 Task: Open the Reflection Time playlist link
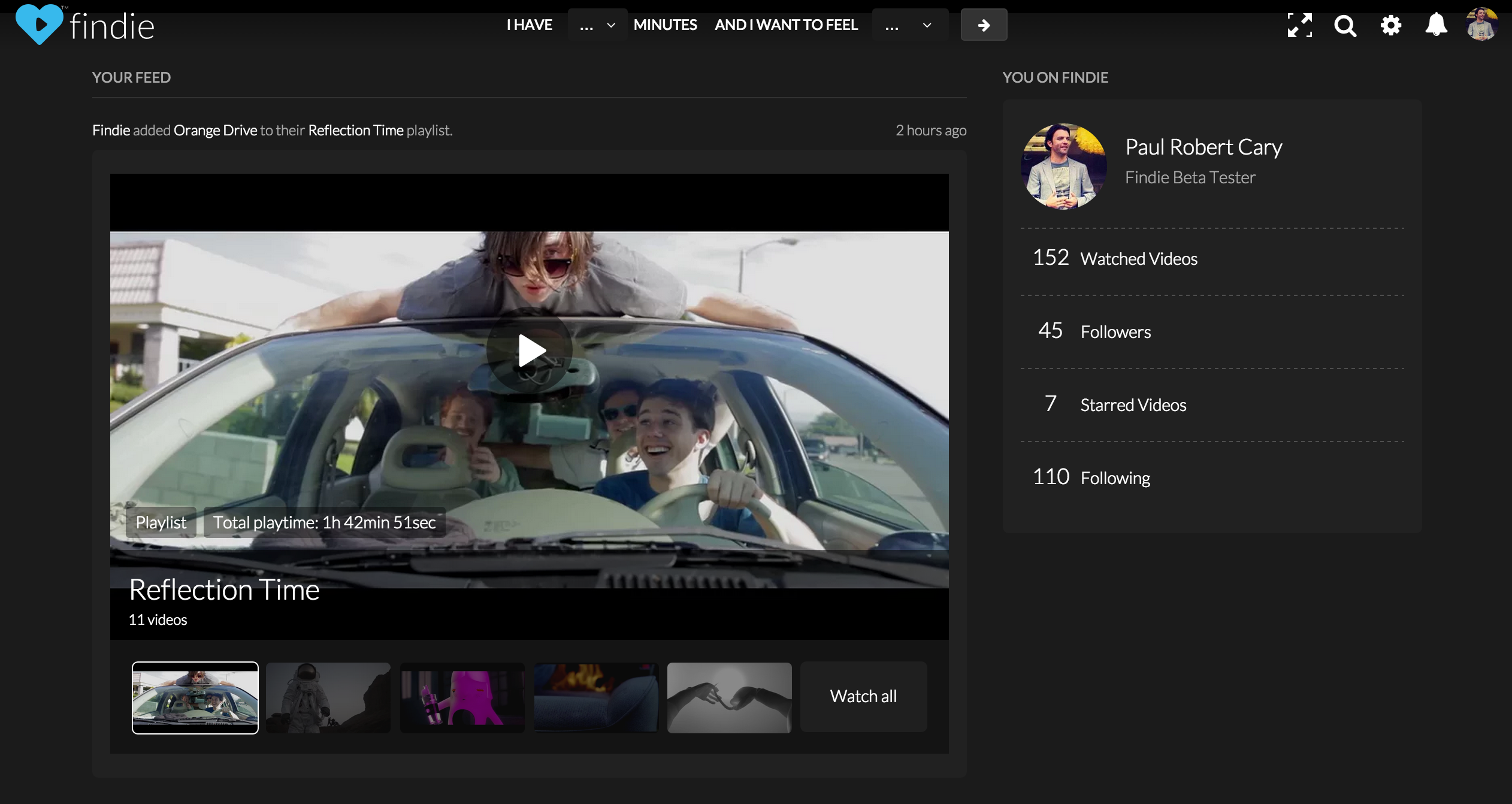tap(356, 130)
